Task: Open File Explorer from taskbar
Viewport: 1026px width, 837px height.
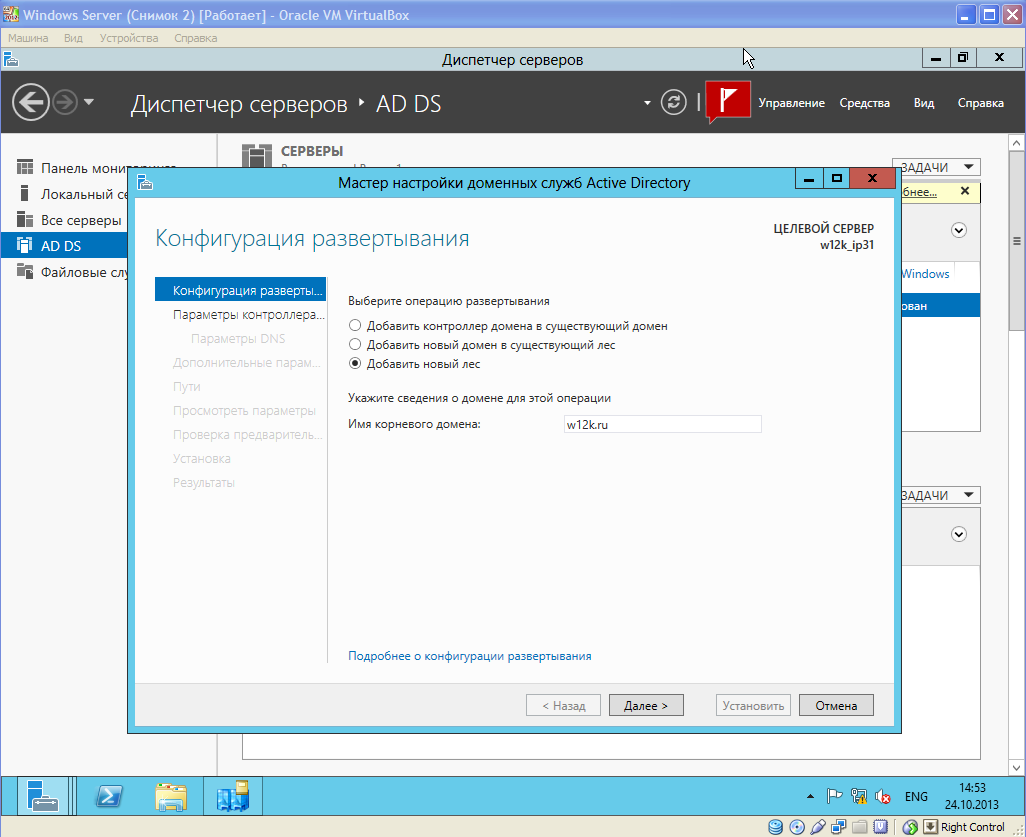Action: (x=171, y=796)
